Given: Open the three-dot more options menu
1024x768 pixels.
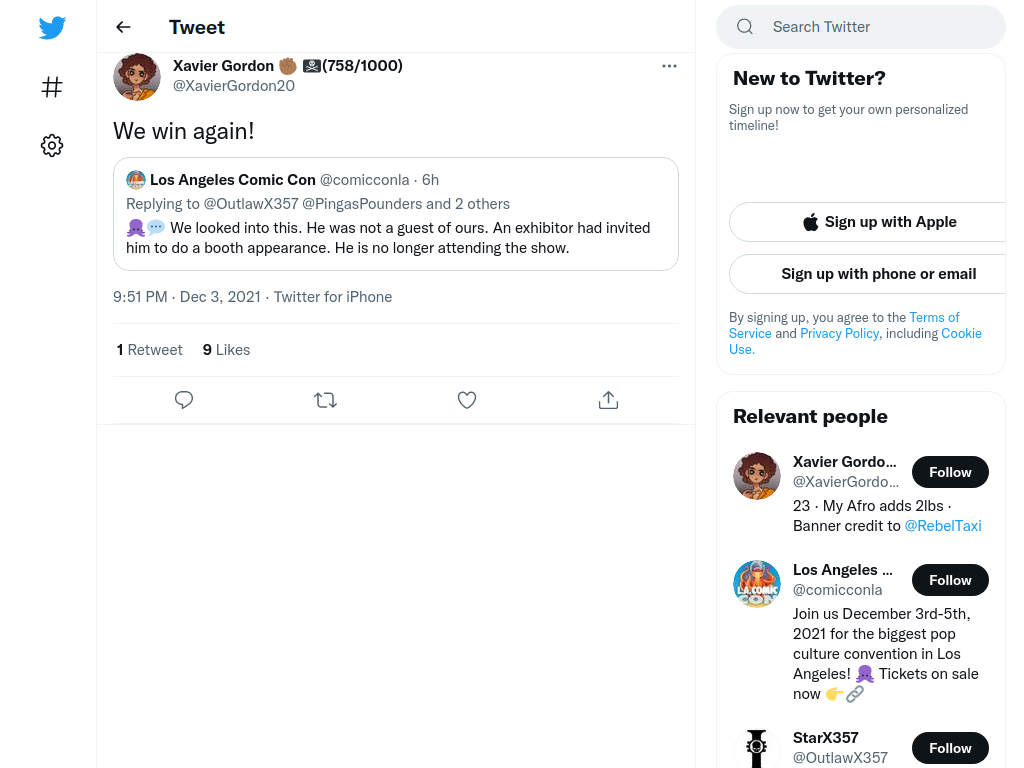Looking at the screenshot, I should click(x=669, y=66).
